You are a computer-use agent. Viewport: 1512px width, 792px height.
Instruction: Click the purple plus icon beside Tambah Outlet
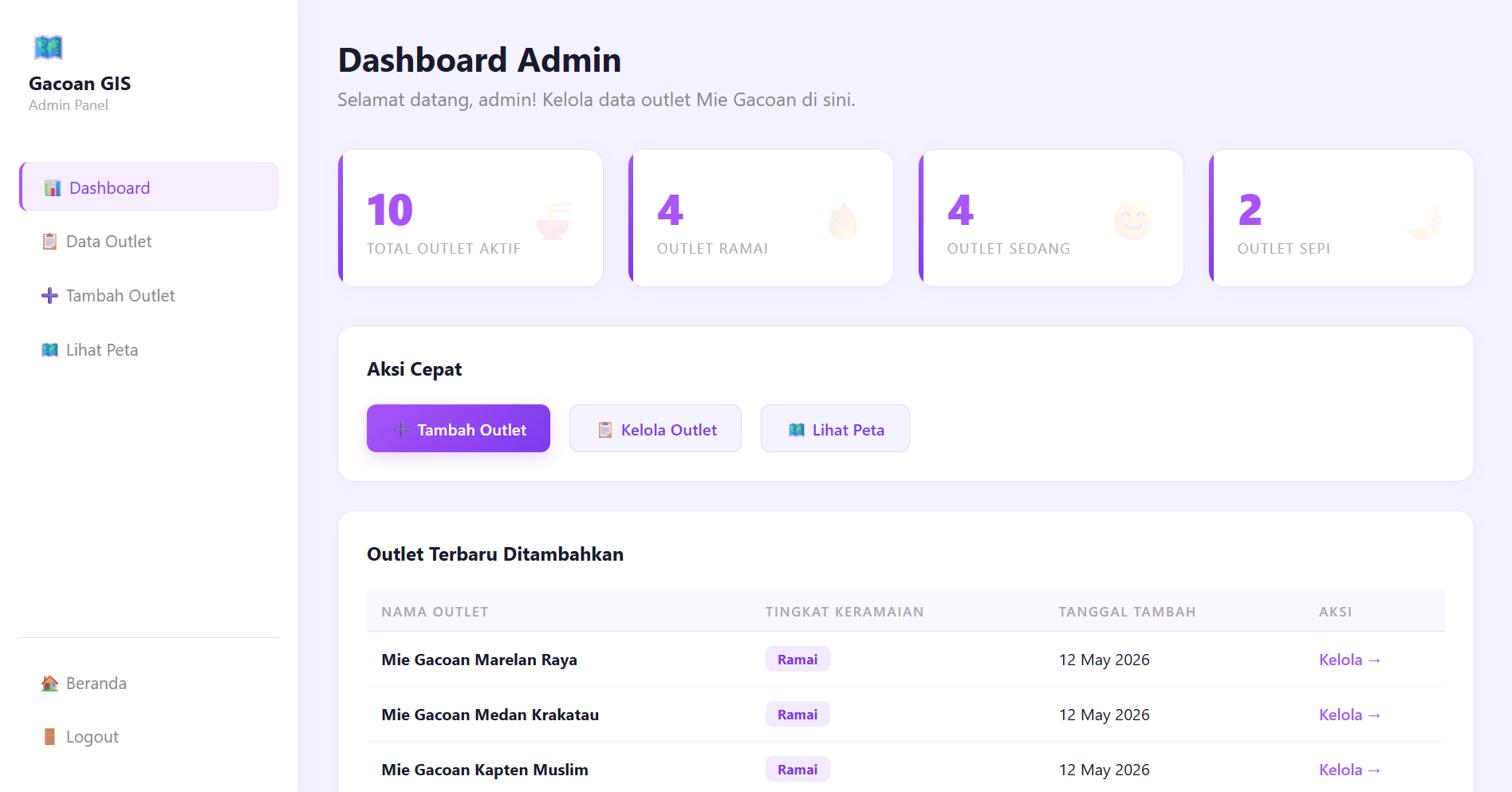coord(49,296)
